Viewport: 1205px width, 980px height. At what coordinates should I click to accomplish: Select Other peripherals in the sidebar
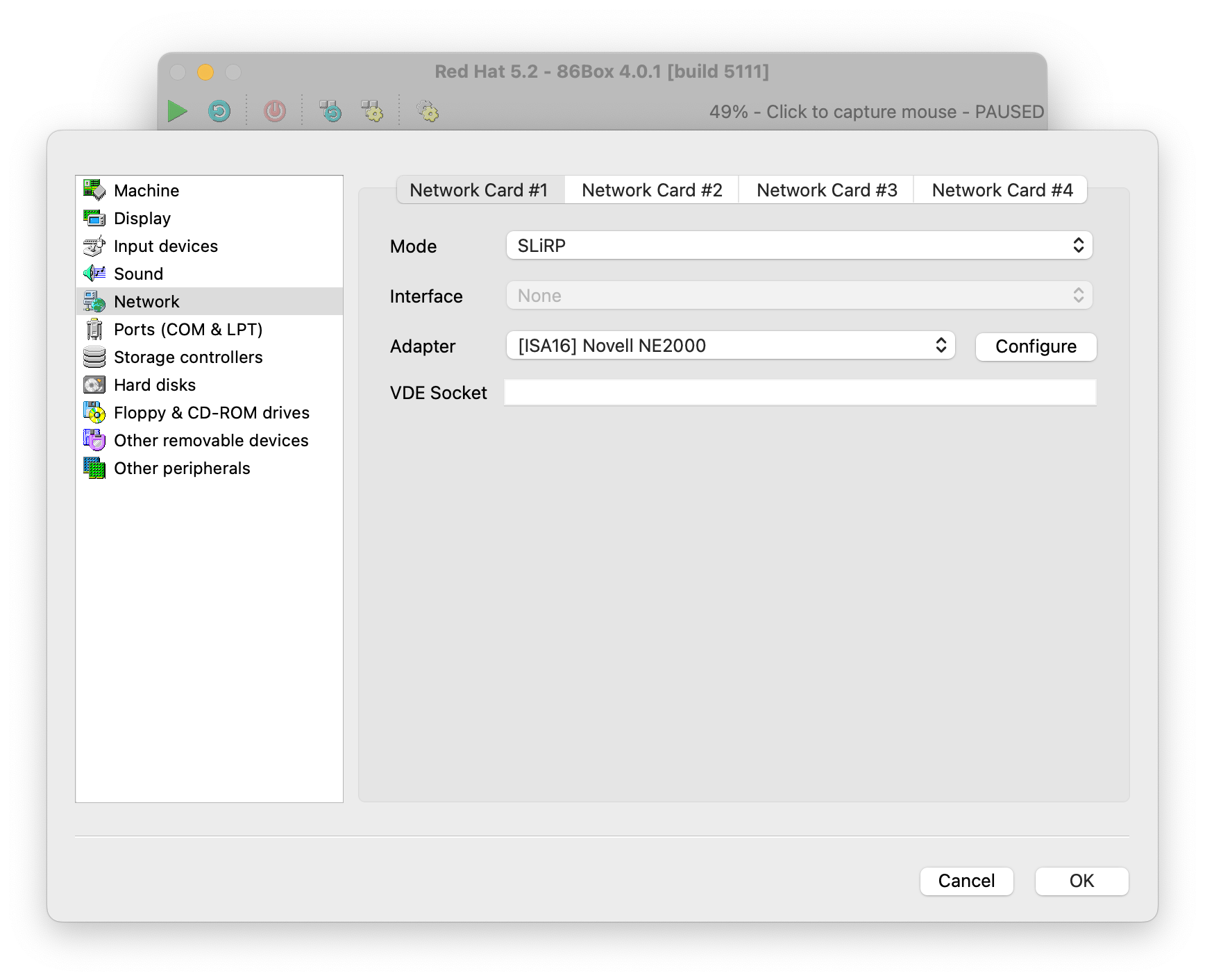182,468
